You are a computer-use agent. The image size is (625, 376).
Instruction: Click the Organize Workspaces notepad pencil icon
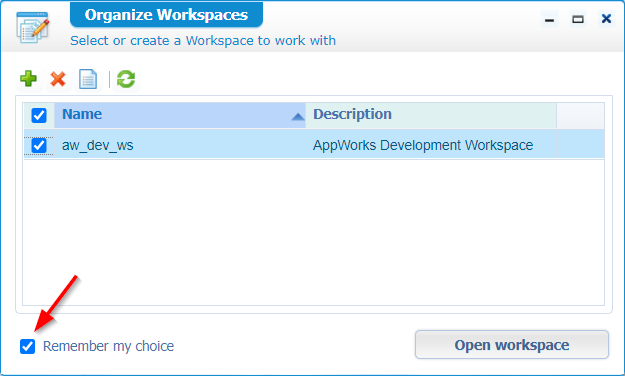[33, 27]
